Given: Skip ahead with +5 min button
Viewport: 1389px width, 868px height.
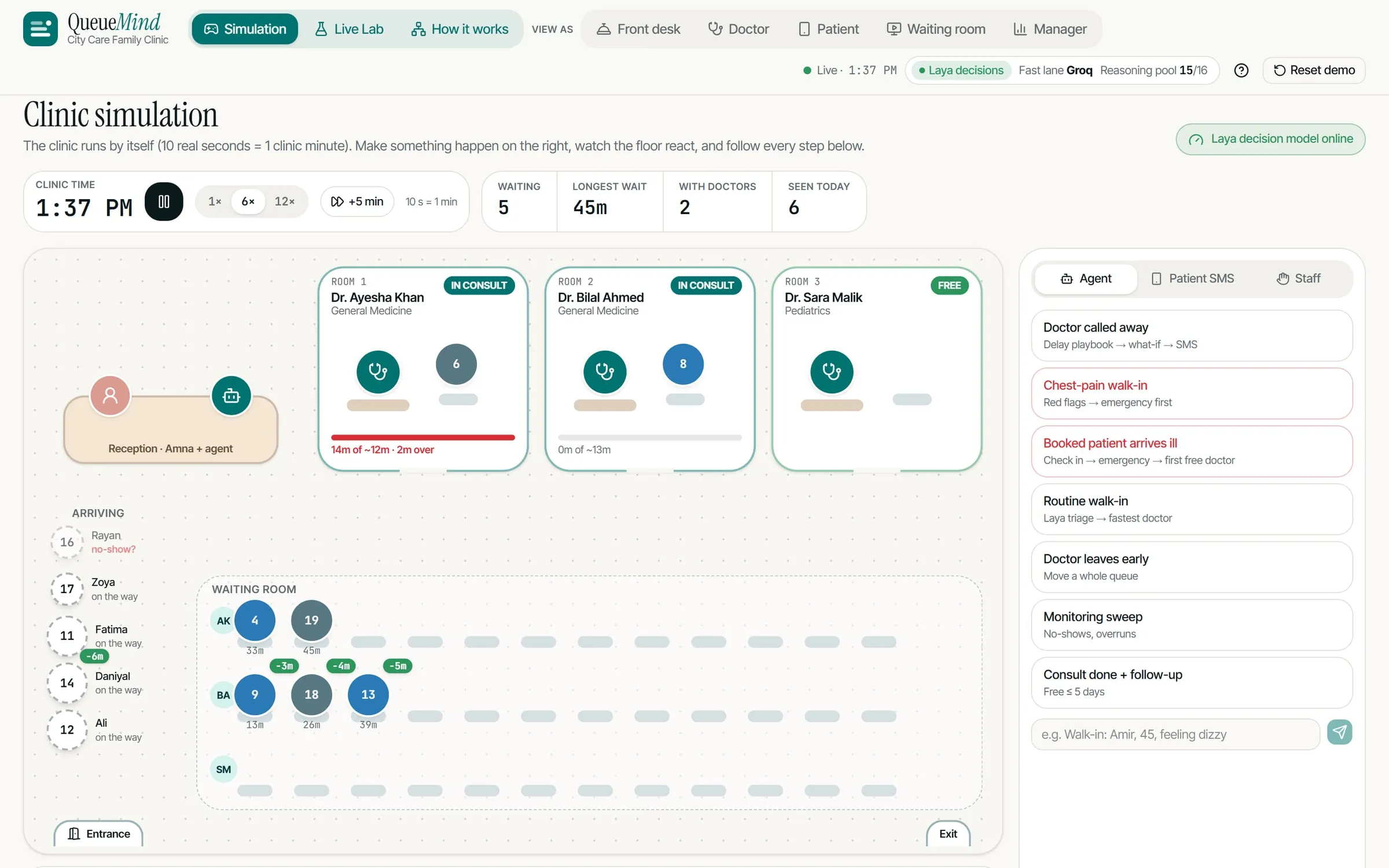Looking at the screenshot, I should 357,201.
